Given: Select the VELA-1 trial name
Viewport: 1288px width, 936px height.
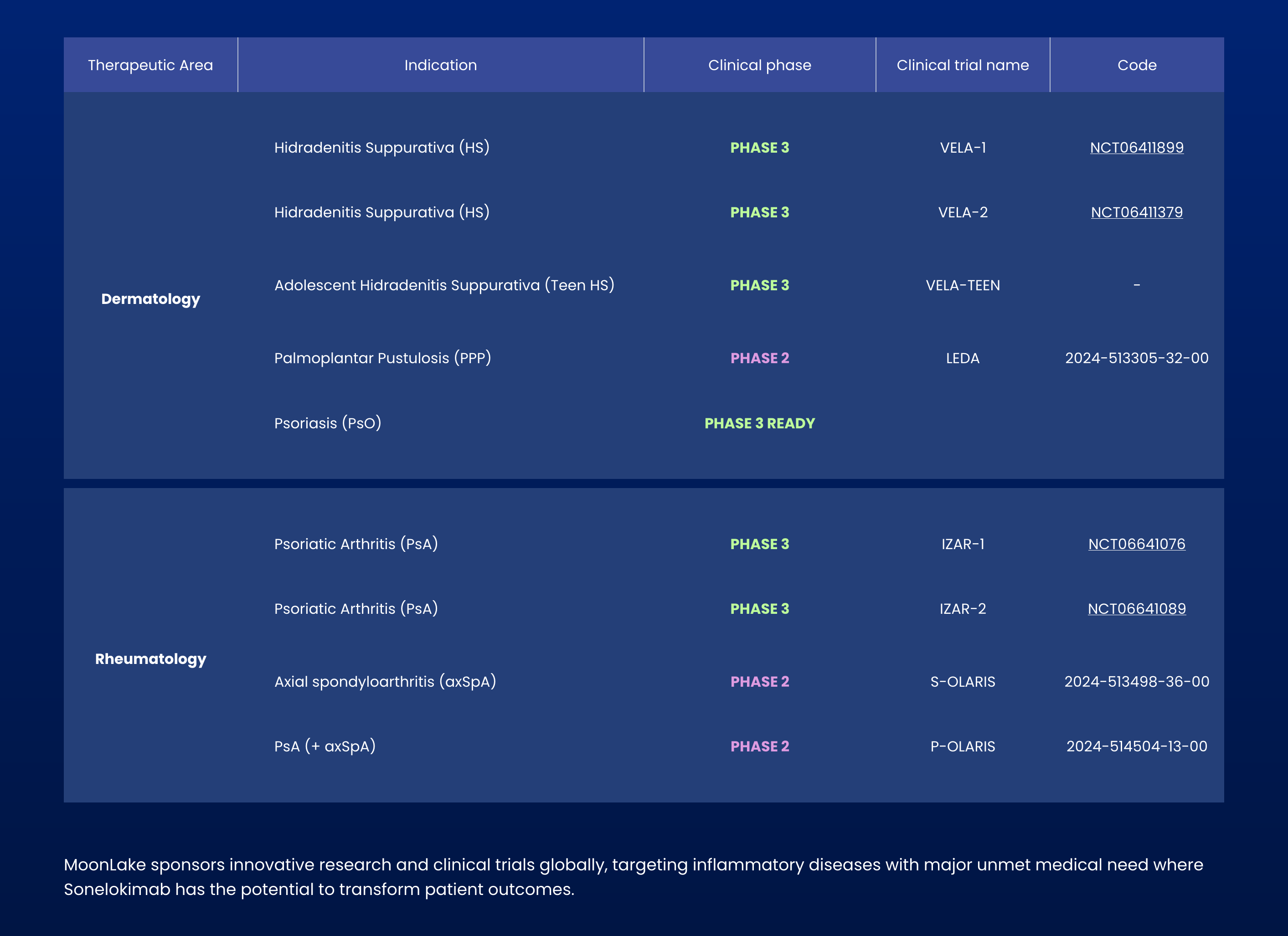Looking at the screenshot, I should click(963, 148).
